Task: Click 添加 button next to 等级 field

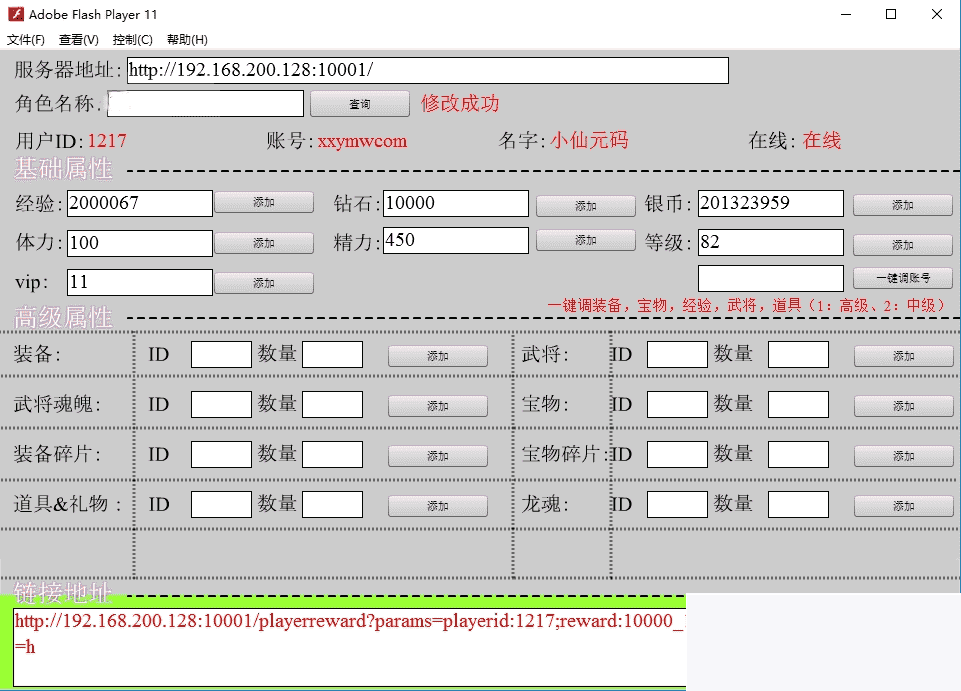Action: click(x=902, y=245)
